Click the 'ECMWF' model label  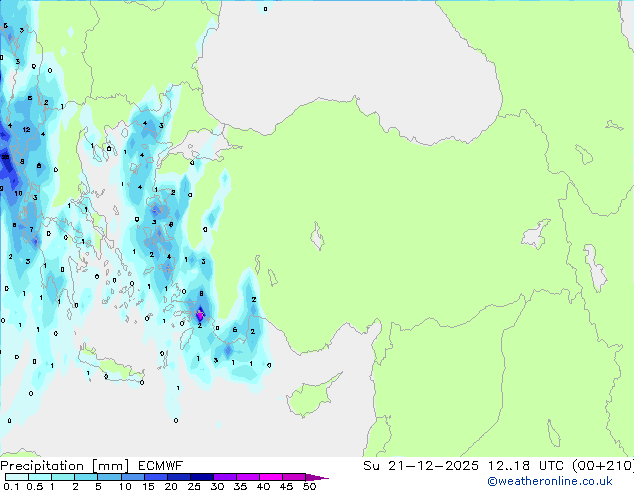click(161, 466)
